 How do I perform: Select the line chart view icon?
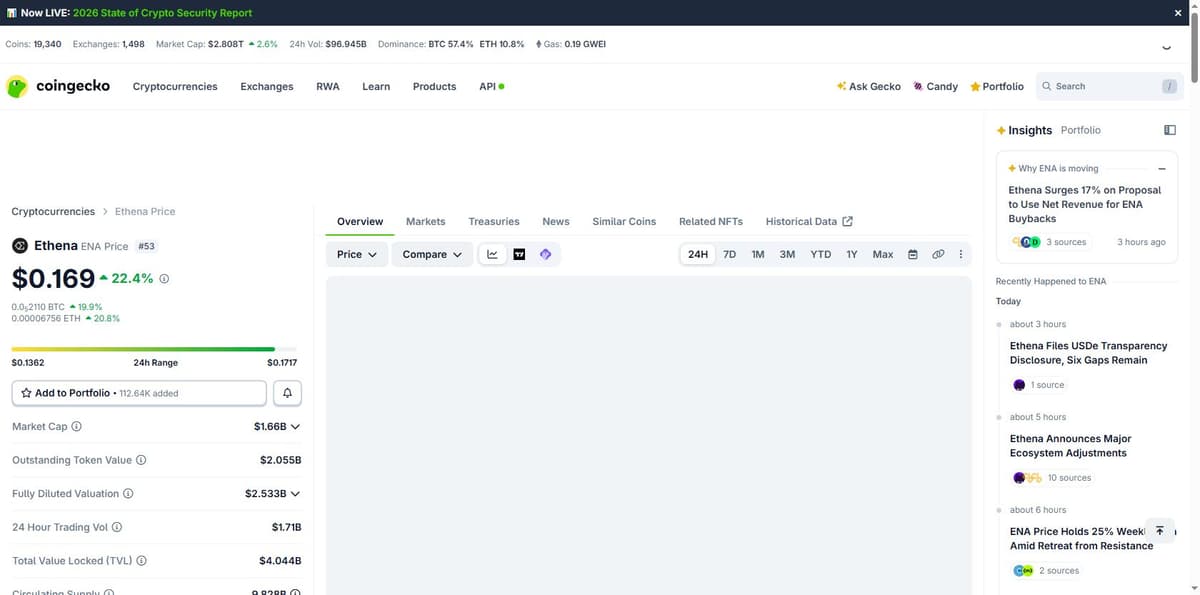[x=492, y=254]
